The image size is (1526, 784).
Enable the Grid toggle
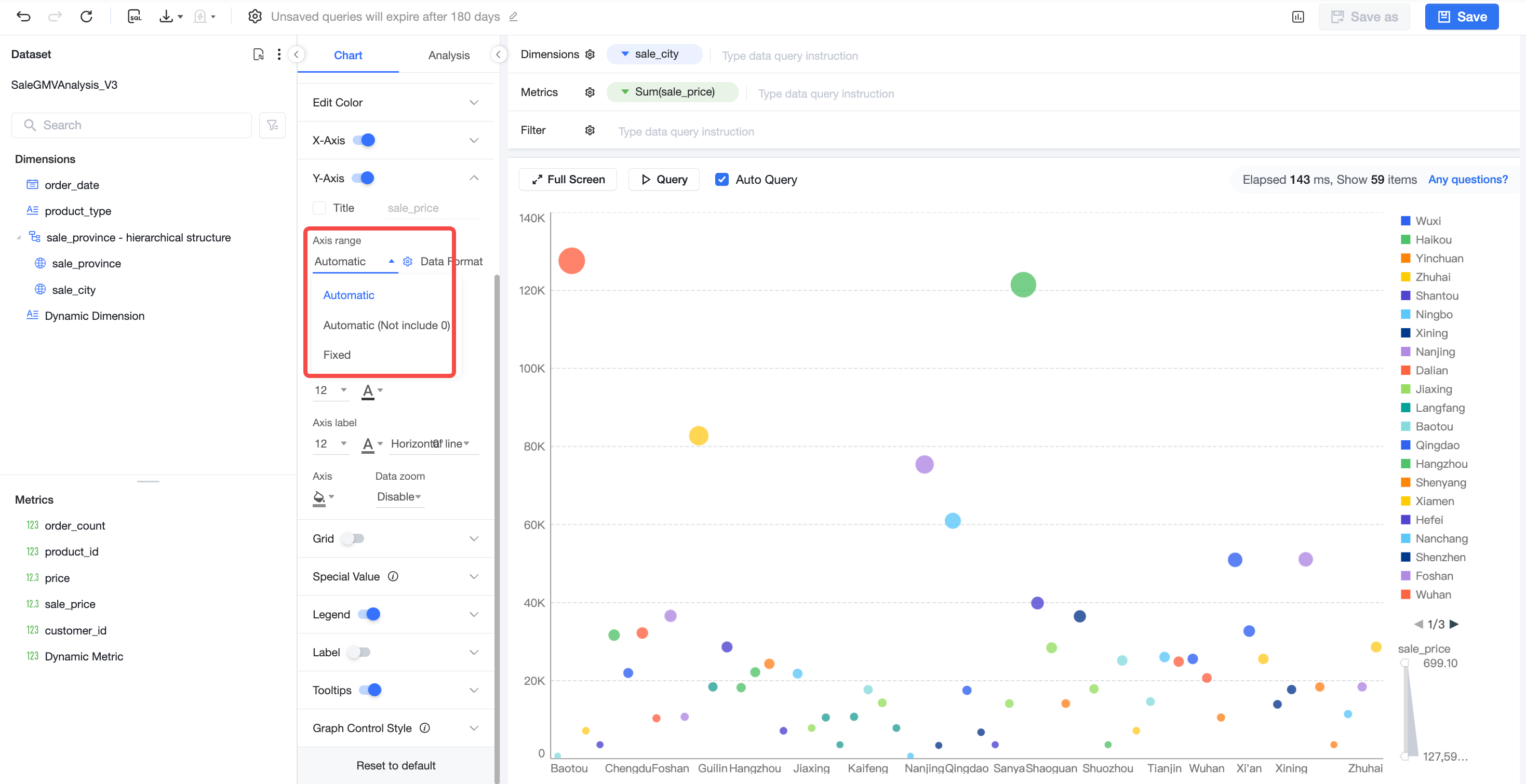pos(353,539)
